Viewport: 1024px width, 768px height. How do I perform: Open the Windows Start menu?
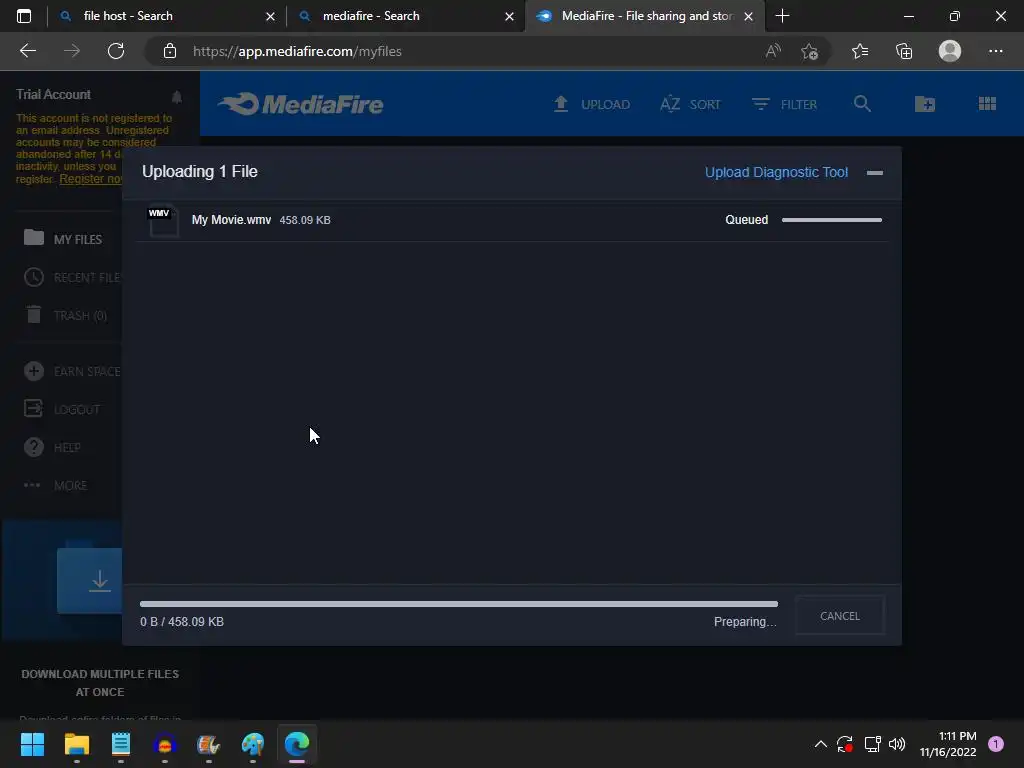coord(32,744)
